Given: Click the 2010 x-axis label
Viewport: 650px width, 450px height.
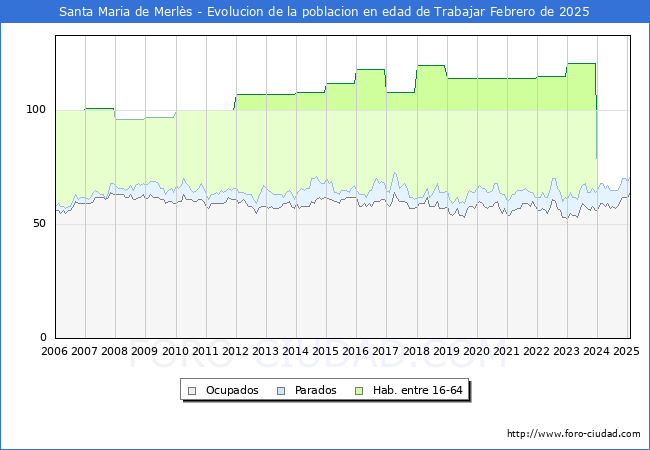Looking at the screenshot, I should [x=175, y=351].
